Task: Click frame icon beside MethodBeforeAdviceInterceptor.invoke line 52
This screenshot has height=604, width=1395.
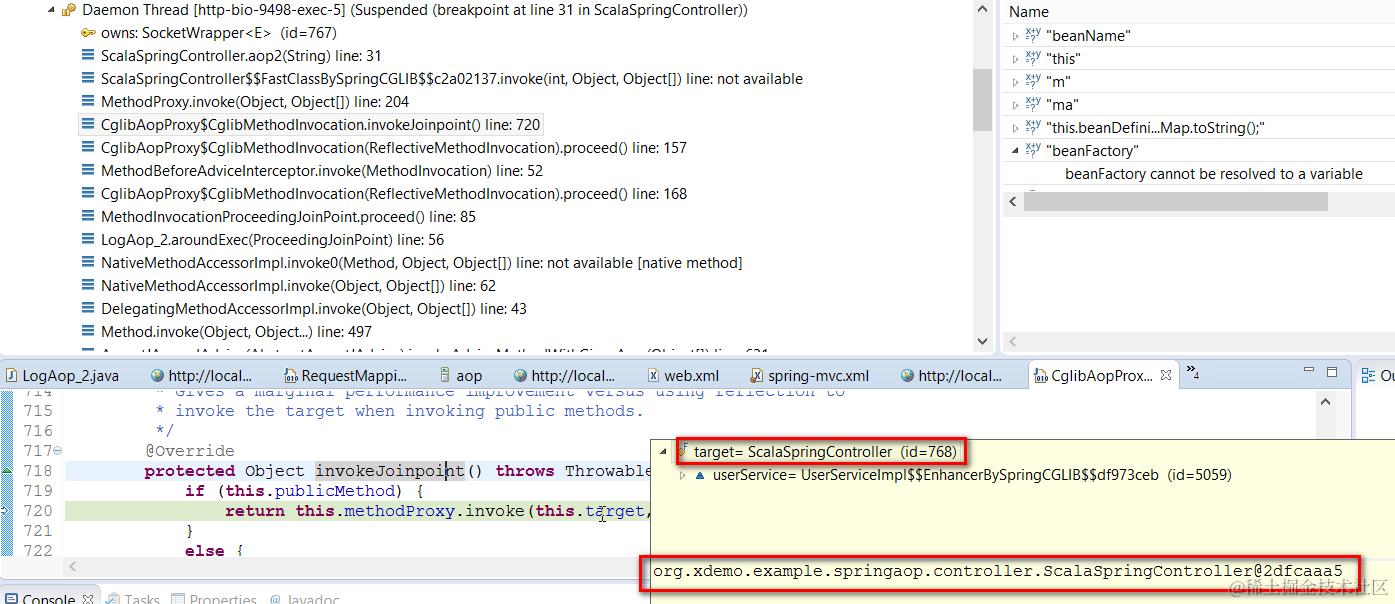Action: [89, 171]
